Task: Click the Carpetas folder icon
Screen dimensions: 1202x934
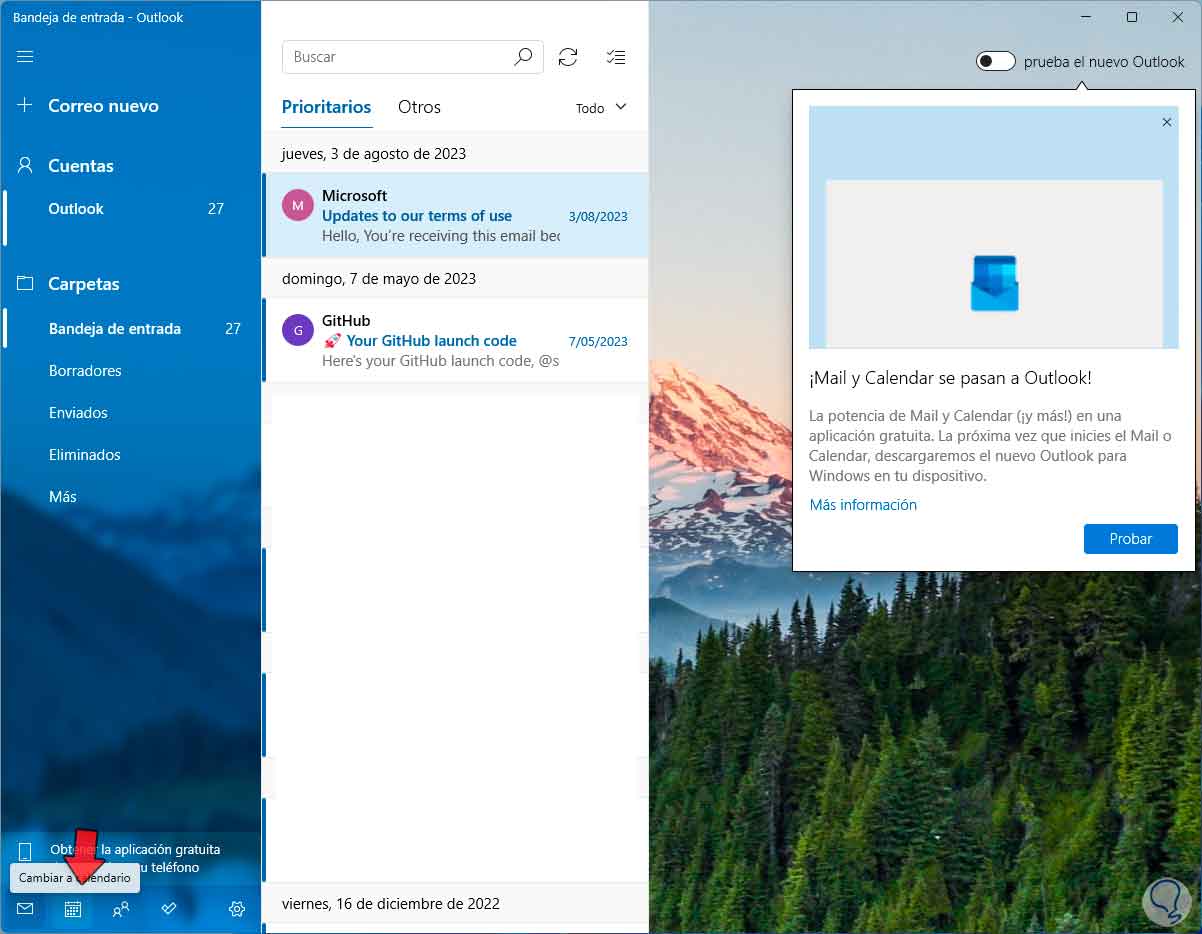Action: [x=25, y=284]
